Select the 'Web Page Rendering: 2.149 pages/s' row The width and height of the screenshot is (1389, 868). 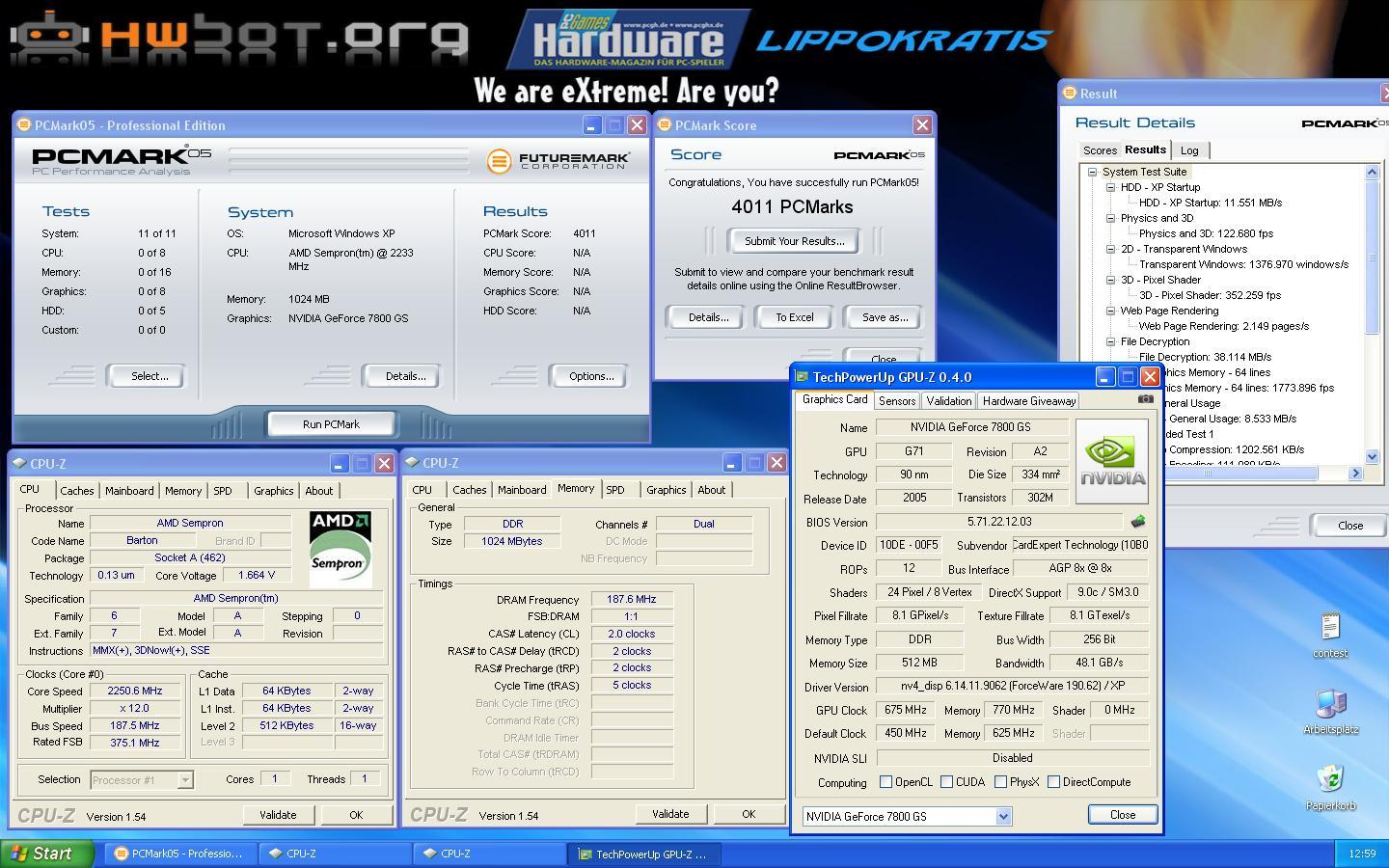click(x=1223, y=326)
